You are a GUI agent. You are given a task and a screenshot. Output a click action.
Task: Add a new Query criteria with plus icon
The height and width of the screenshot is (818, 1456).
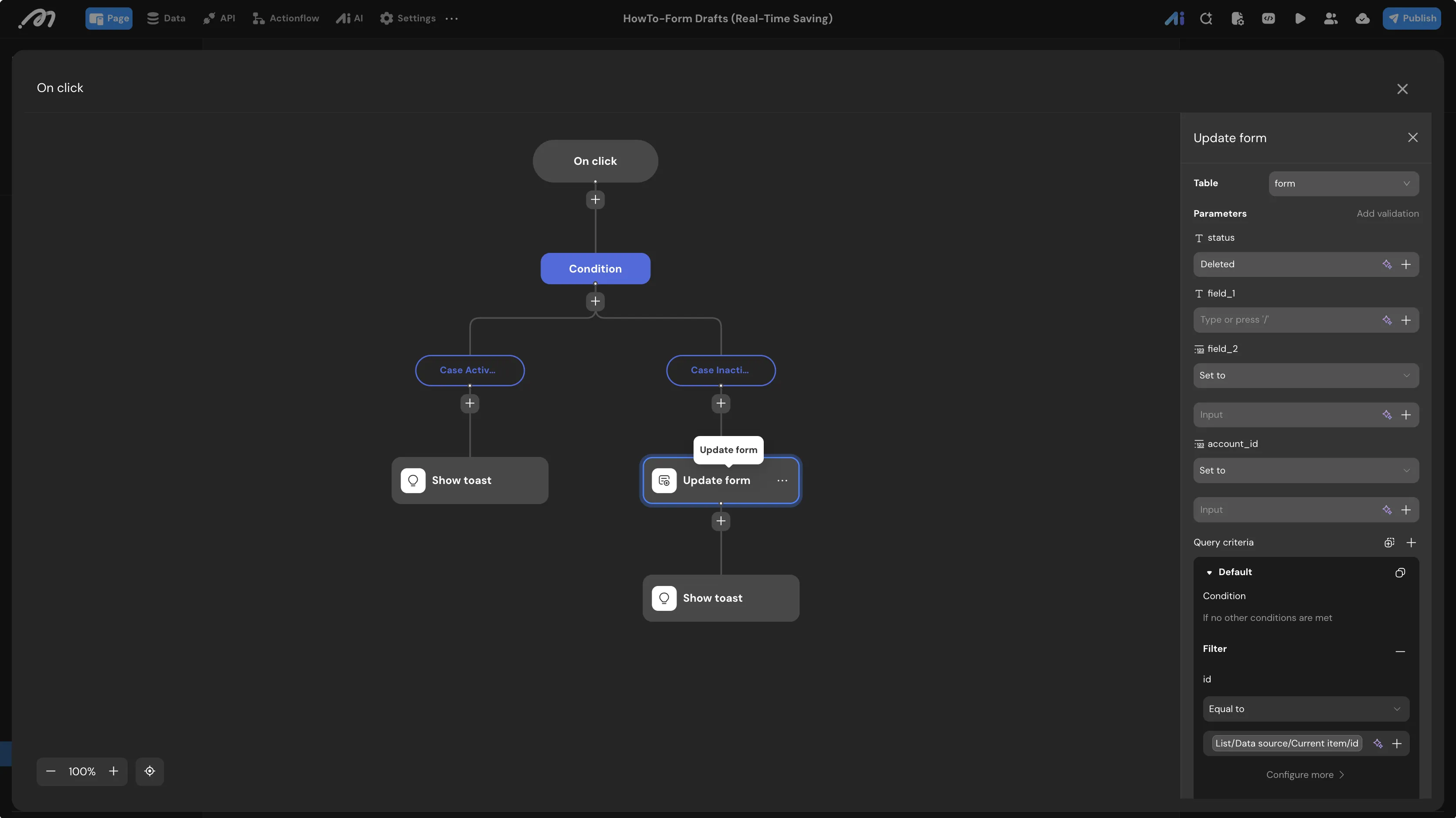click(1412, 543)
